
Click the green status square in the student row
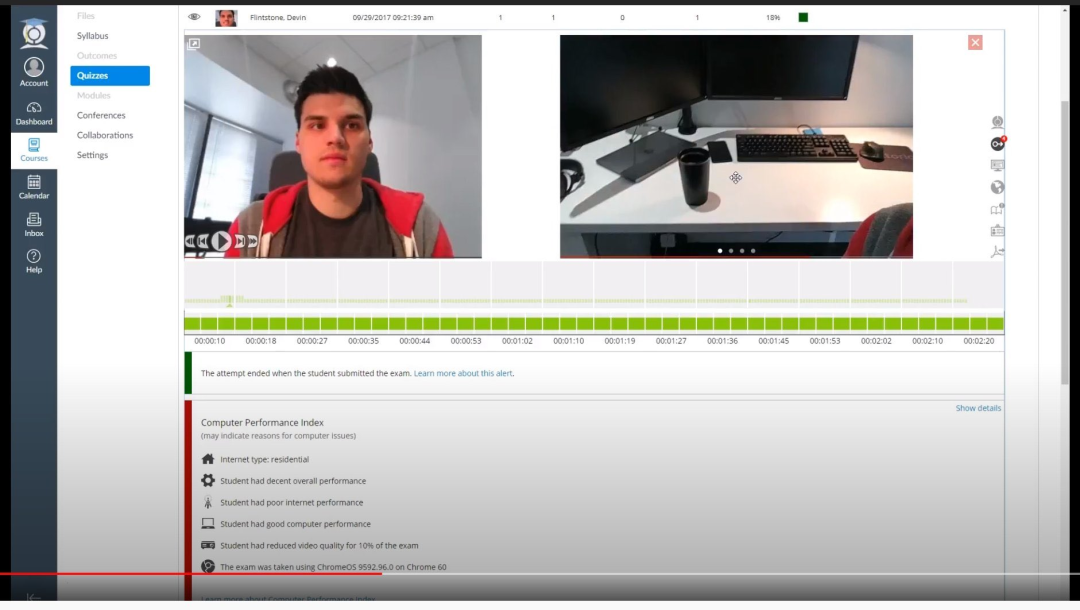803,17
